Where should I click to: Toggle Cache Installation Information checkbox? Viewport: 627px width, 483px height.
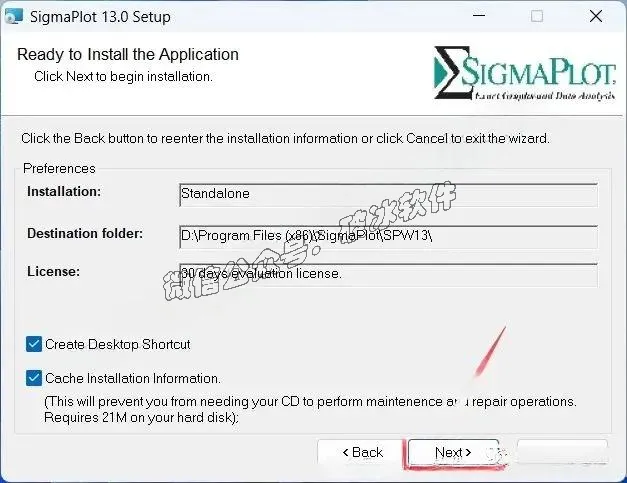coord(34,378)
